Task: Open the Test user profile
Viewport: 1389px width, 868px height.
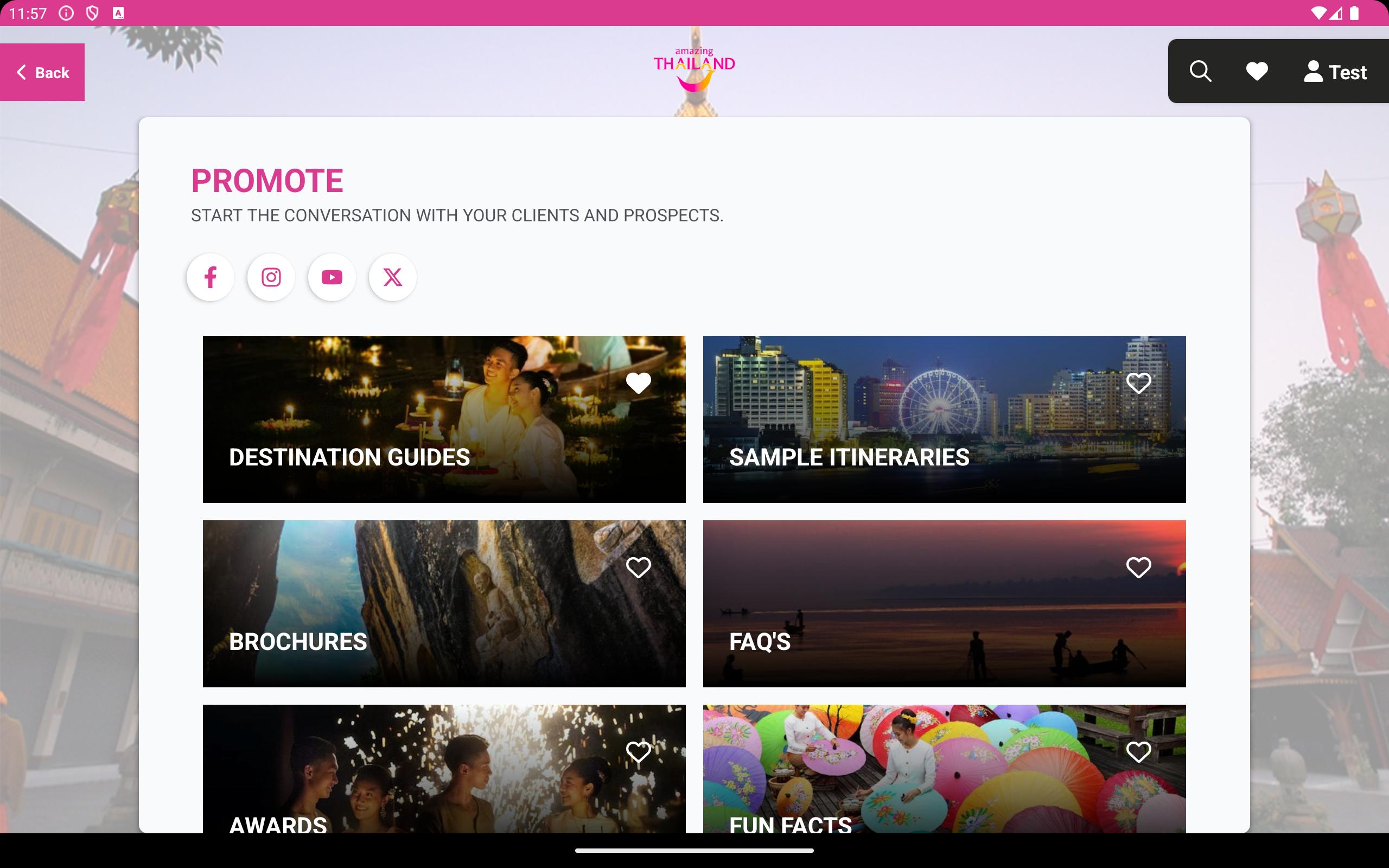Action: click(x=1336, y=72)
